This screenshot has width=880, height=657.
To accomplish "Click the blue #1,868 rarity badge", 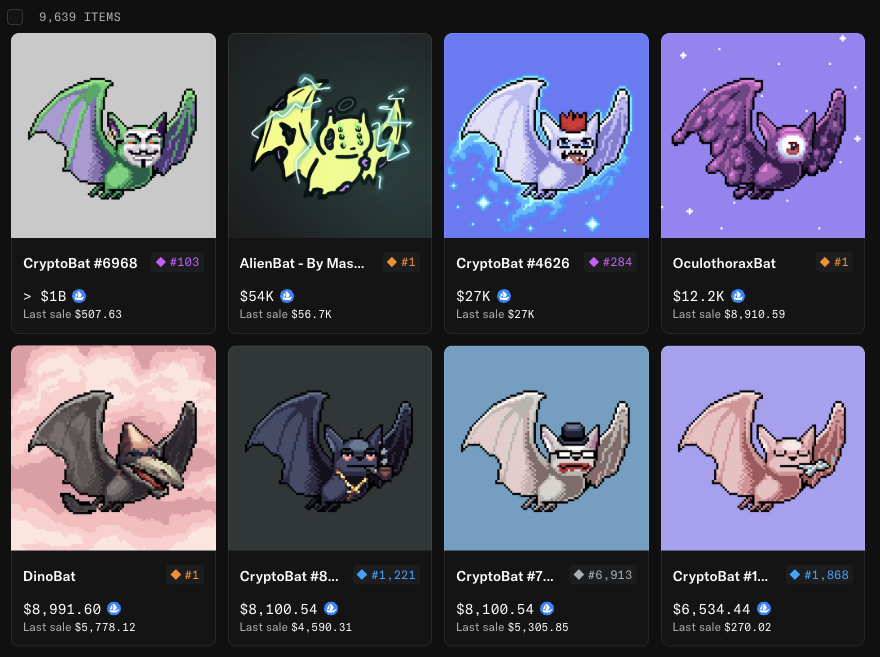I will [819, 575].
